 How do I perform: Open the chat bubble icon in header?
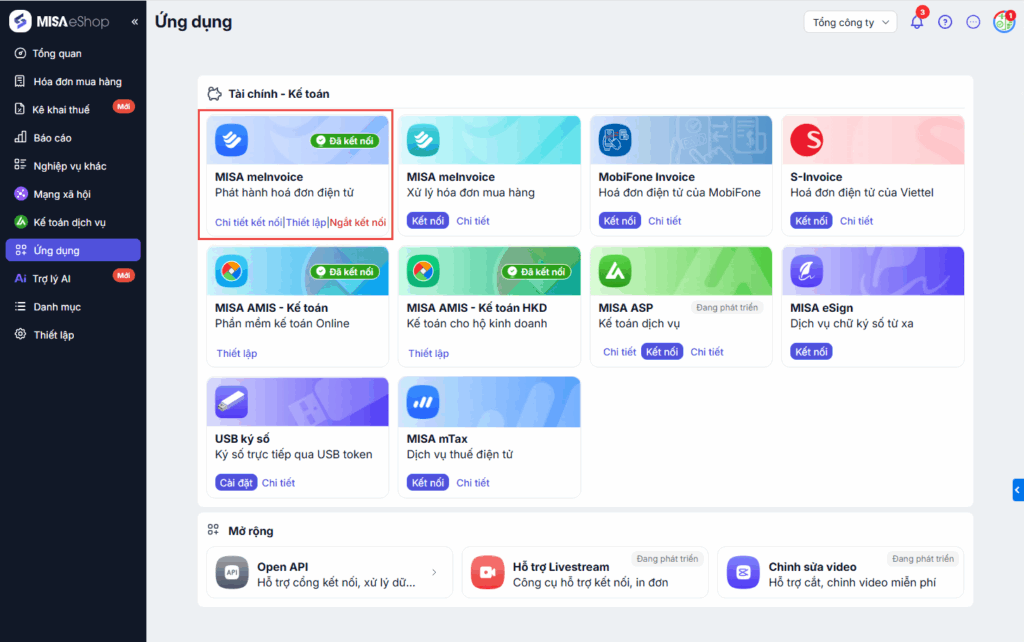[973, 22]
